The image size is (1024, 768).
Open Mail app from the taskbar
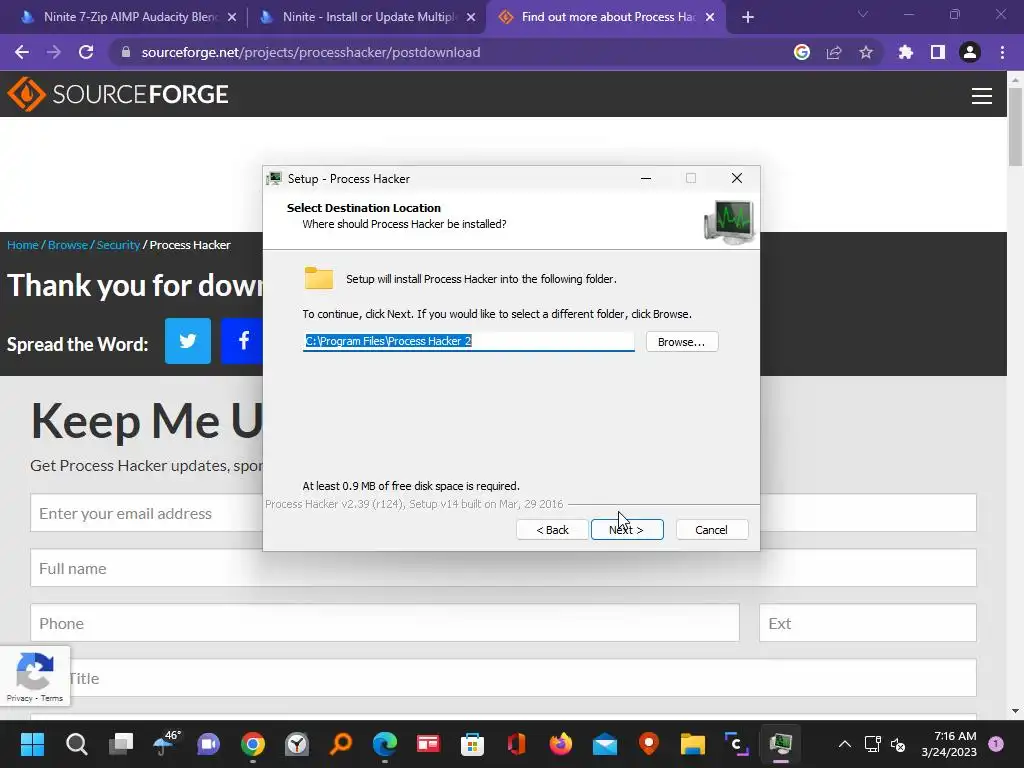pos(605,744)
